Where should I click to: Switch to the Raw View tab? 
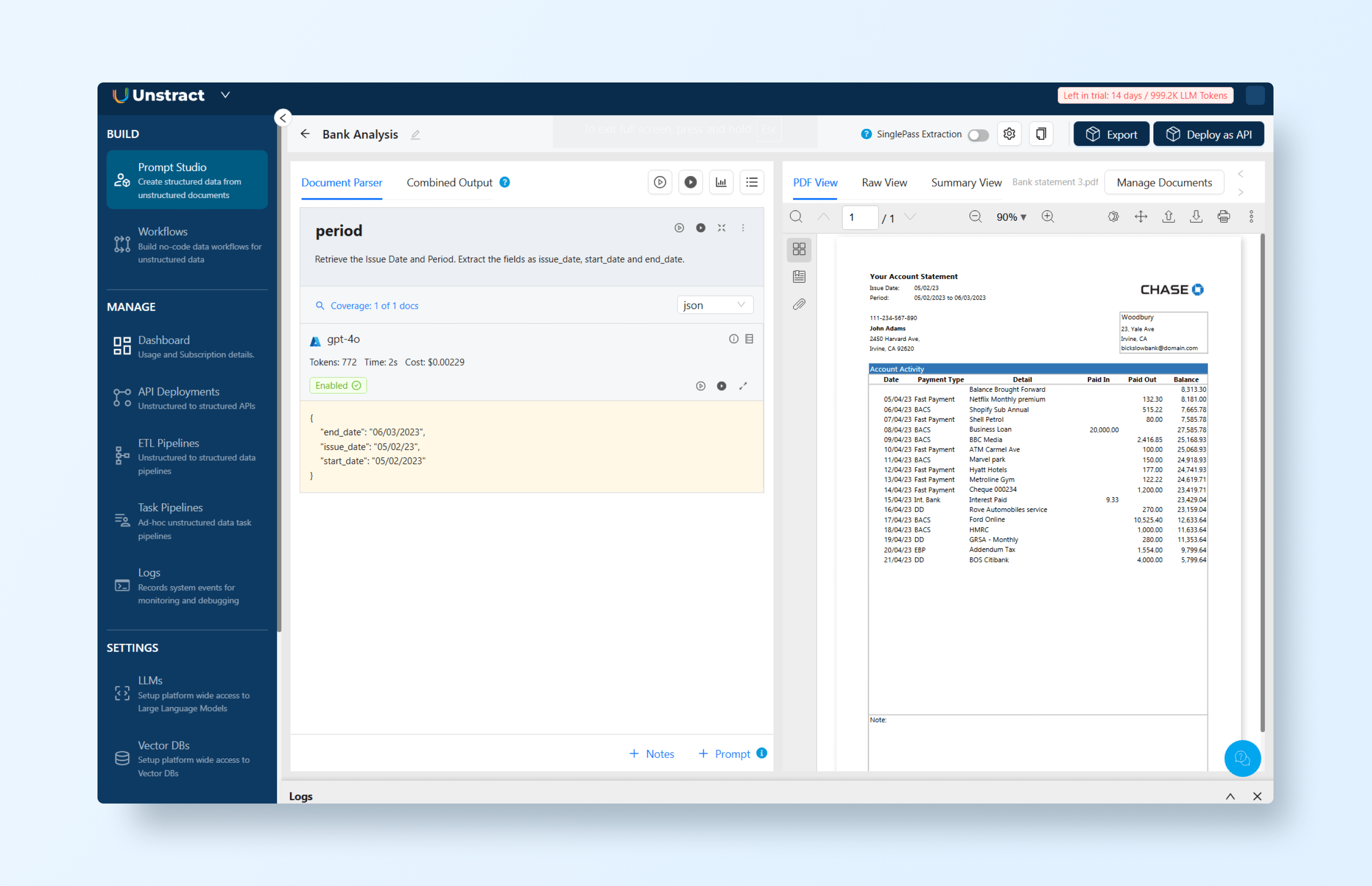click(884, 183)
